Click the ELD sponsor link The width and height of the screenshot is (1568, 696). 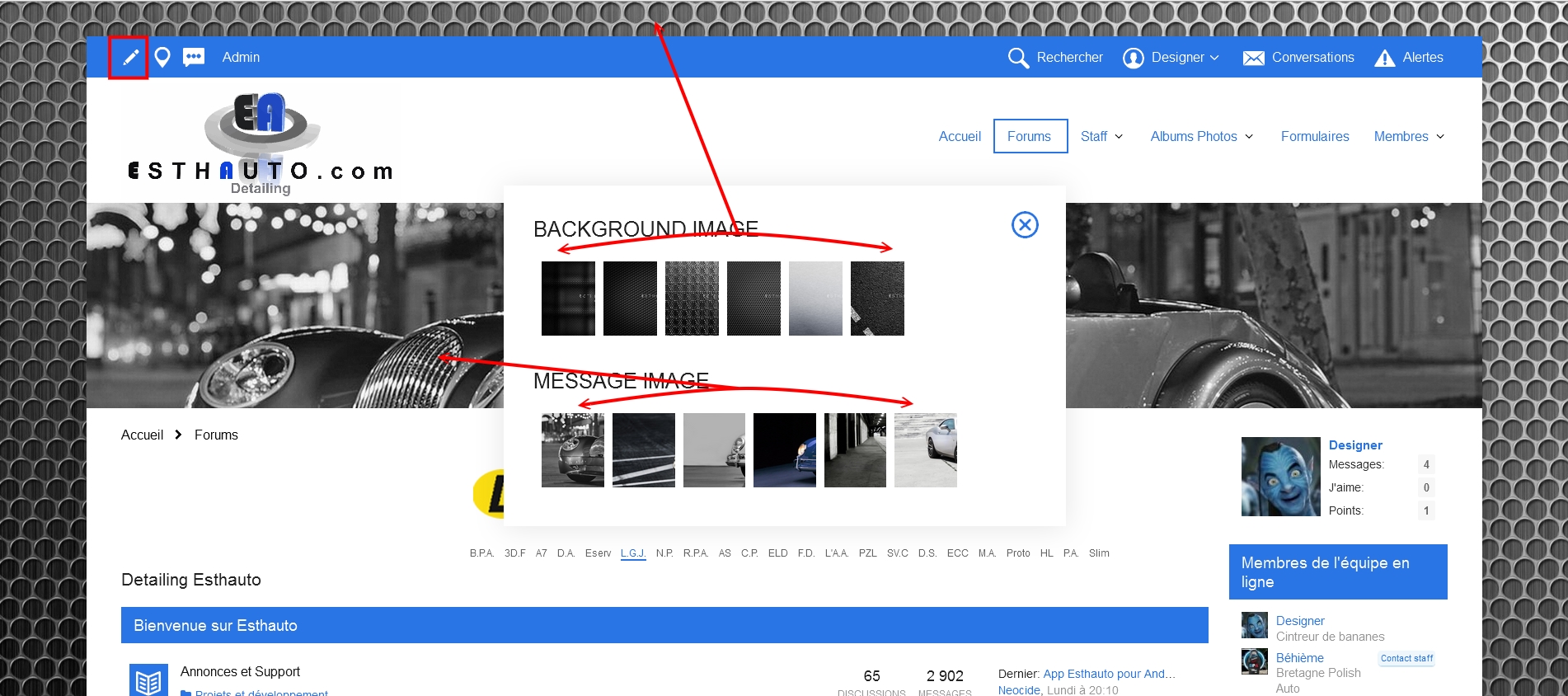coord(777,553)
